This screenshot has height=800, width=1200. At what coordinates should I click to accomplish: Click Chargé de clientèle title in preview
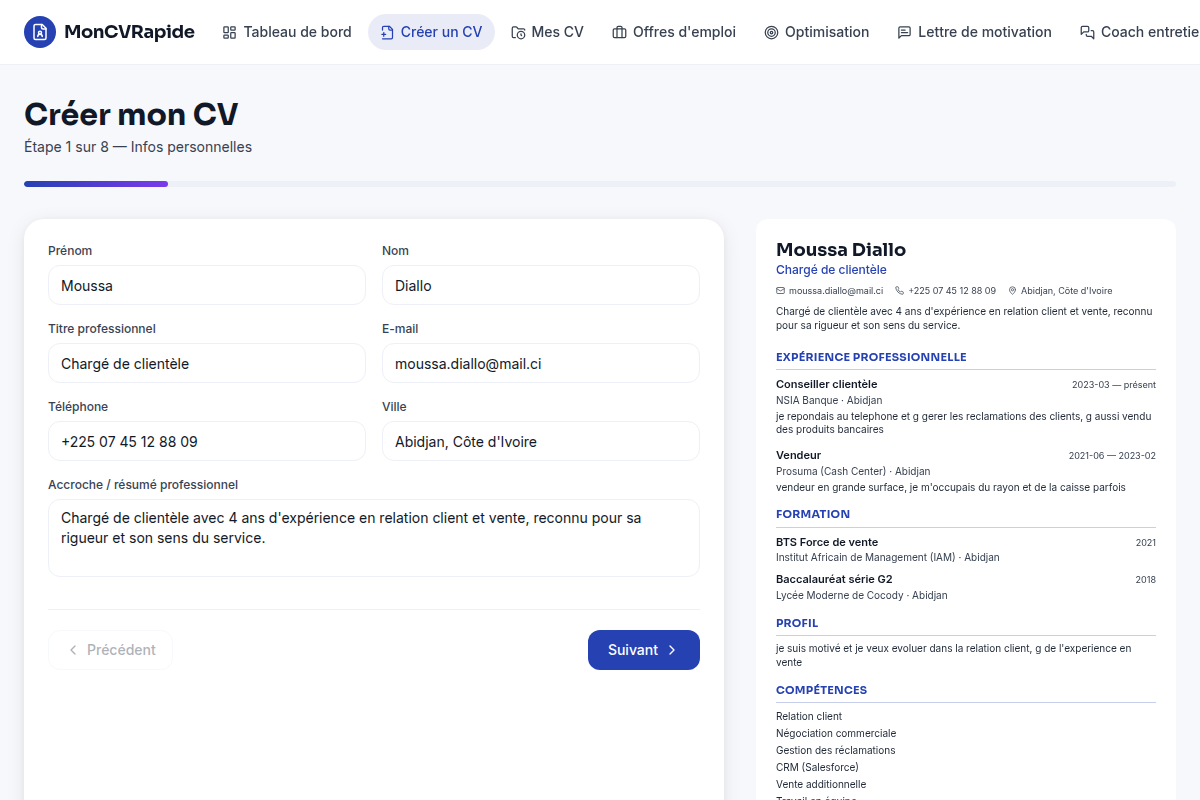[831, 270]
